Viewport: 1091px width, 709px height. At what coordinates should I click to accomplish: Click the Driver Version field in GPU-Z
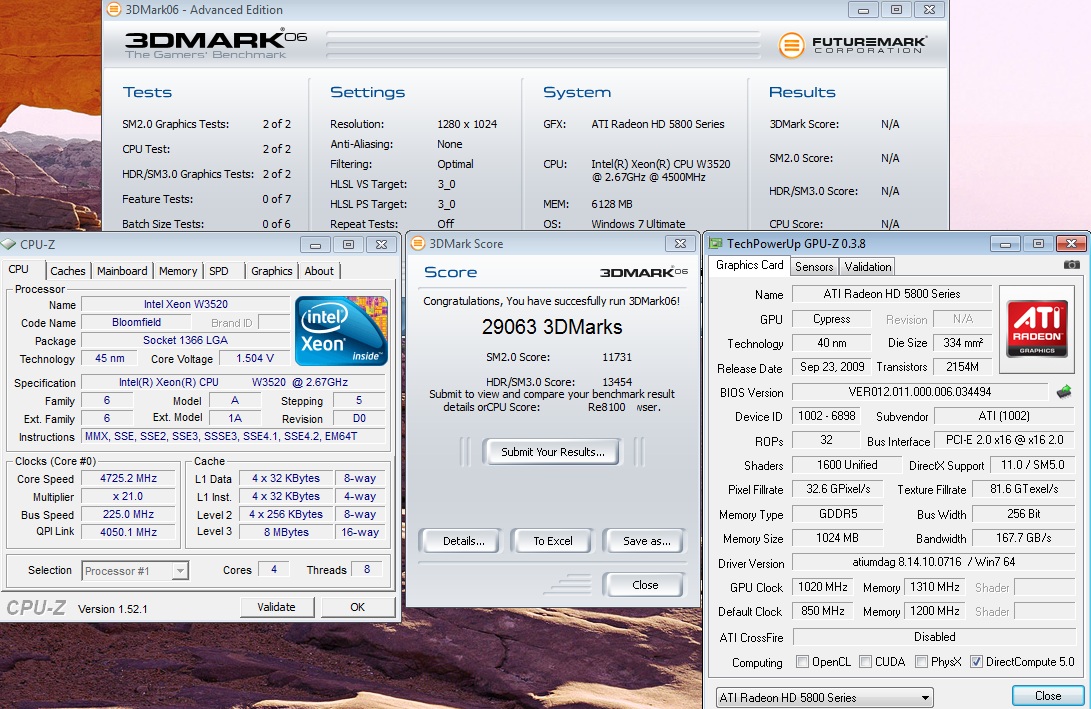pos(933,561)
